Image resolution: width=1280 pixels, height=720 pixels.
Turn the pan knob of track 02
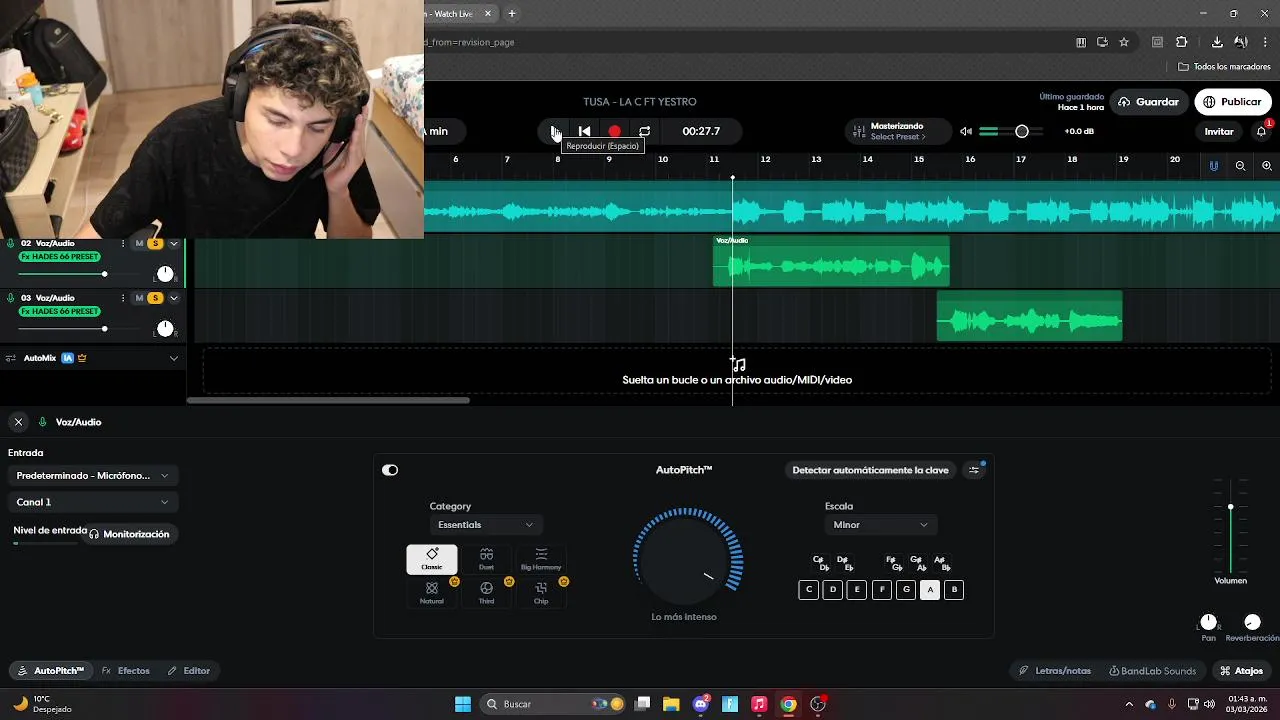coord(165,274)
